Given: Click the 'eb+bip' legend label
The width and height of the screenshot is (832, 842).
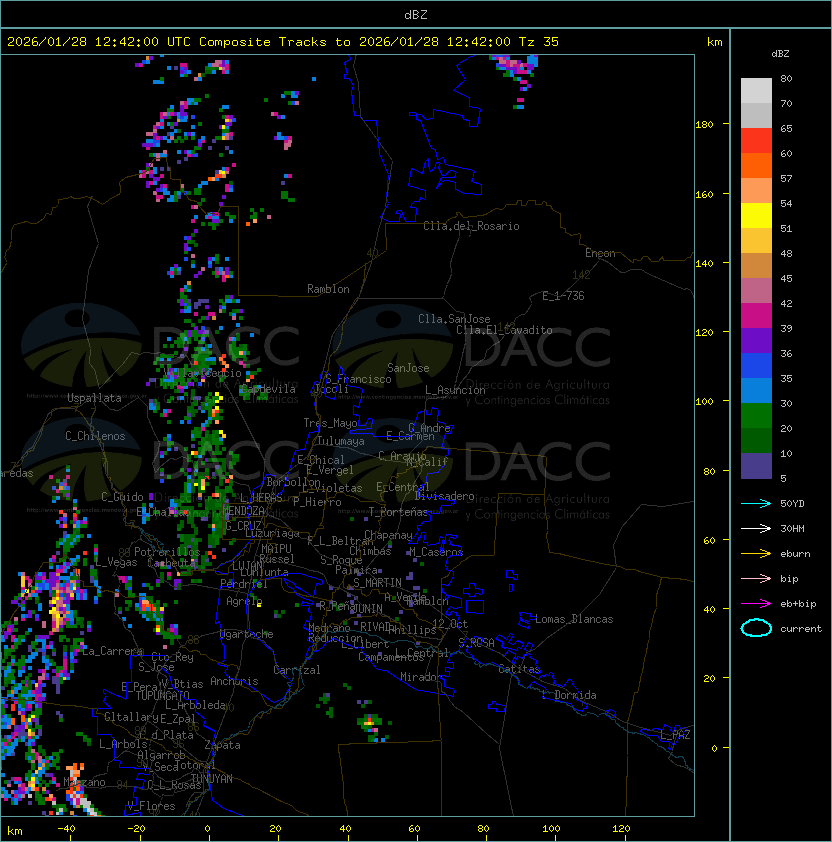Looking at the screenshot, I should (x=798, y=604).
